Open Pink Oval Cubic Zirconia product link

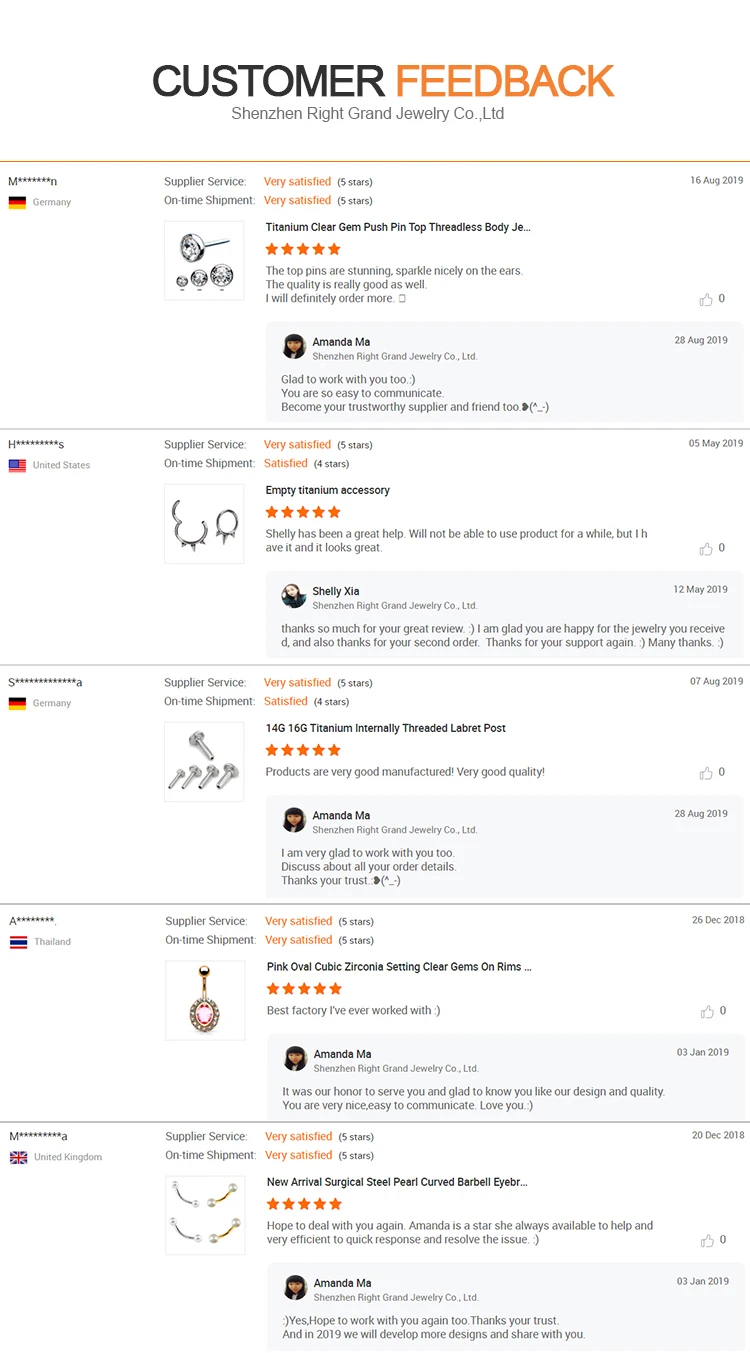(x=399, y=967)
